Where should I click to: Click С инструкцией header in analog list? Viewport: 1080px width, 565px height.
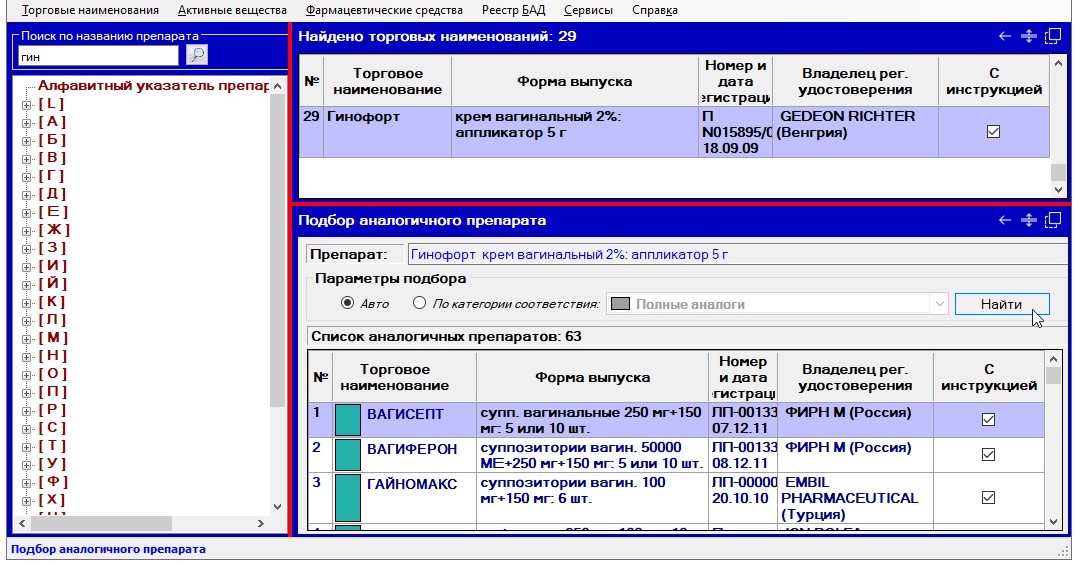pos(988,378)
